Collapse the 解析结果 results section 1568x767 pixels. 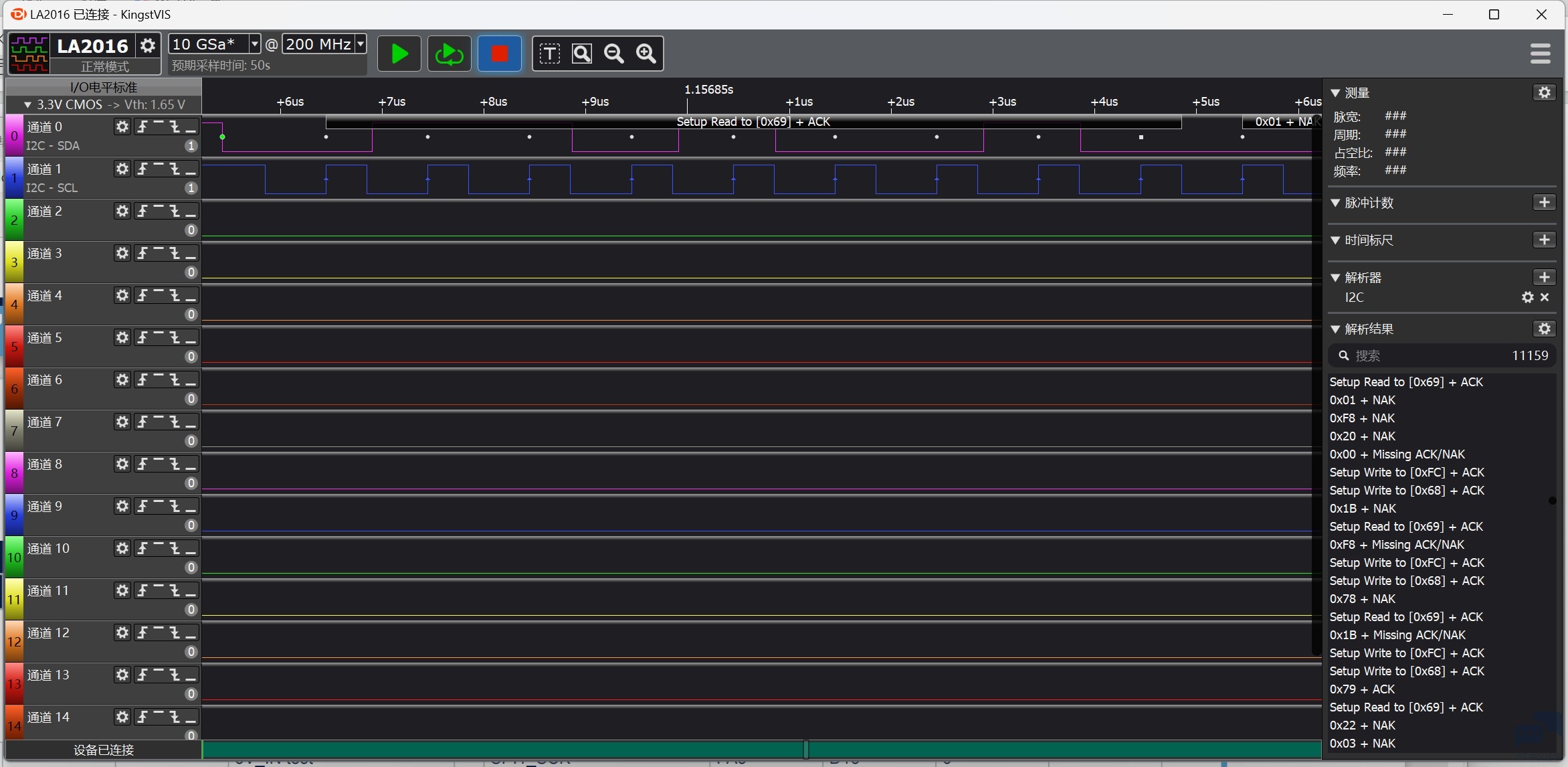click(x=1335, y=329)
